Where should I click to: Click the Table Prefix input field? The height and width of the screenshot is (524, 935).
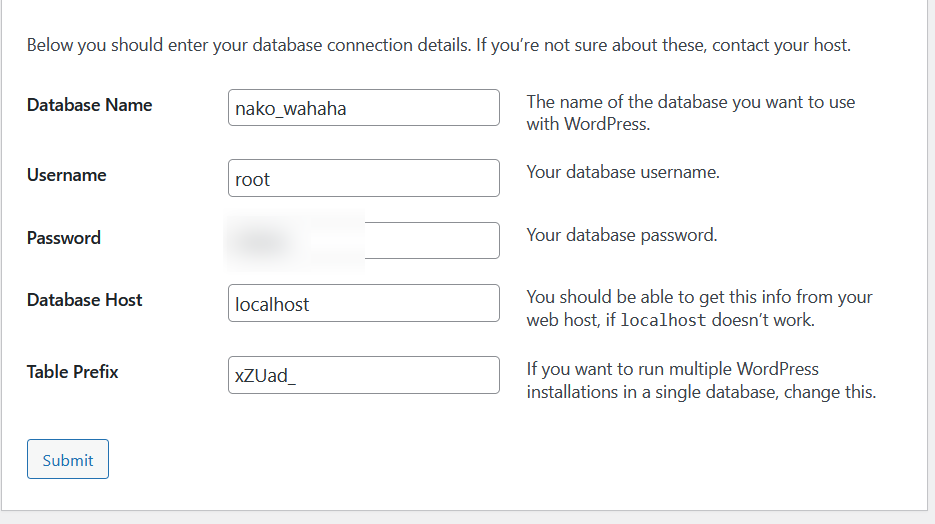pyautogui.click(x=363, y=375)
